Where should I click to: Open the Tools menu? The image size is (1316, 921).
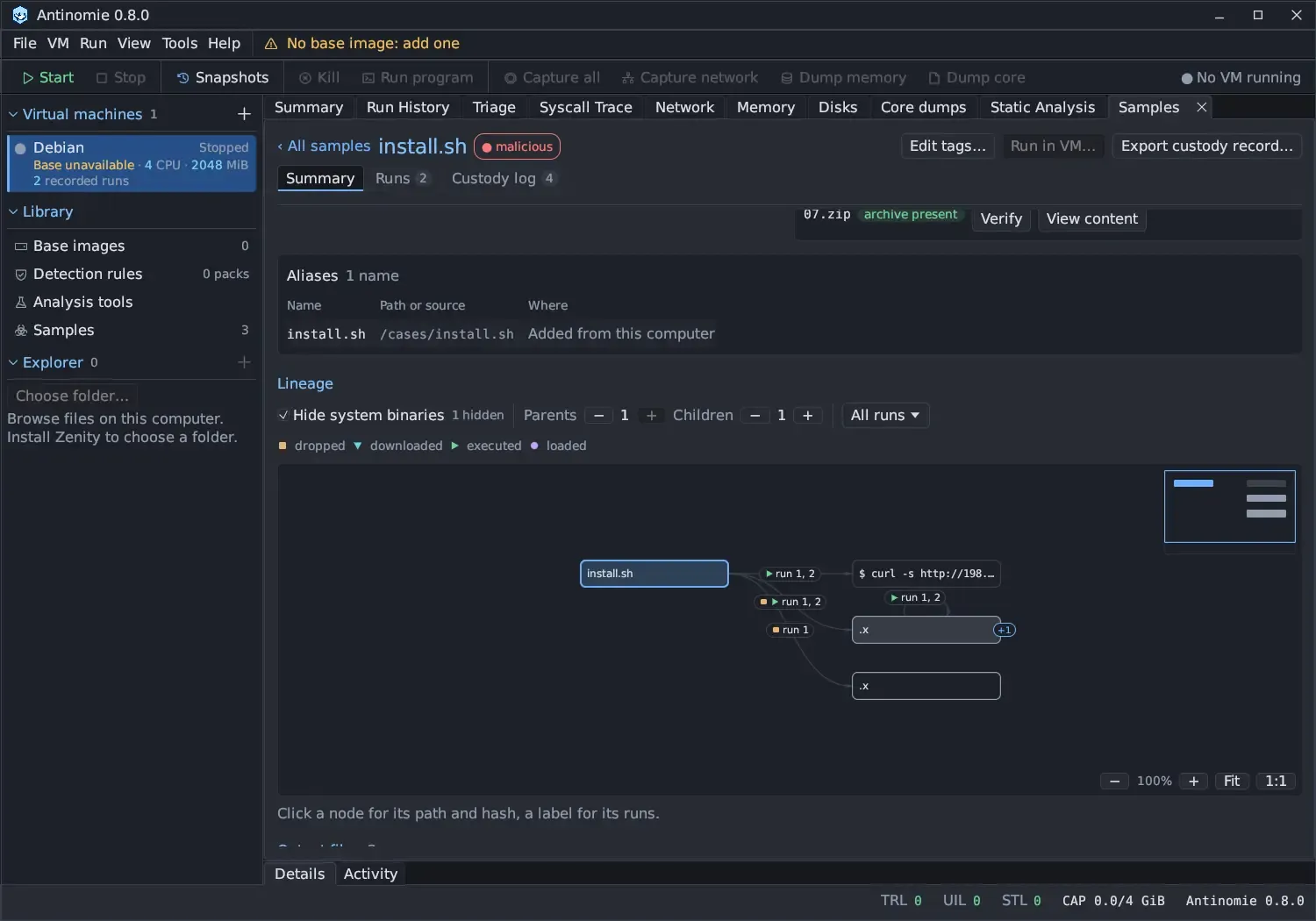click(180, 44)
